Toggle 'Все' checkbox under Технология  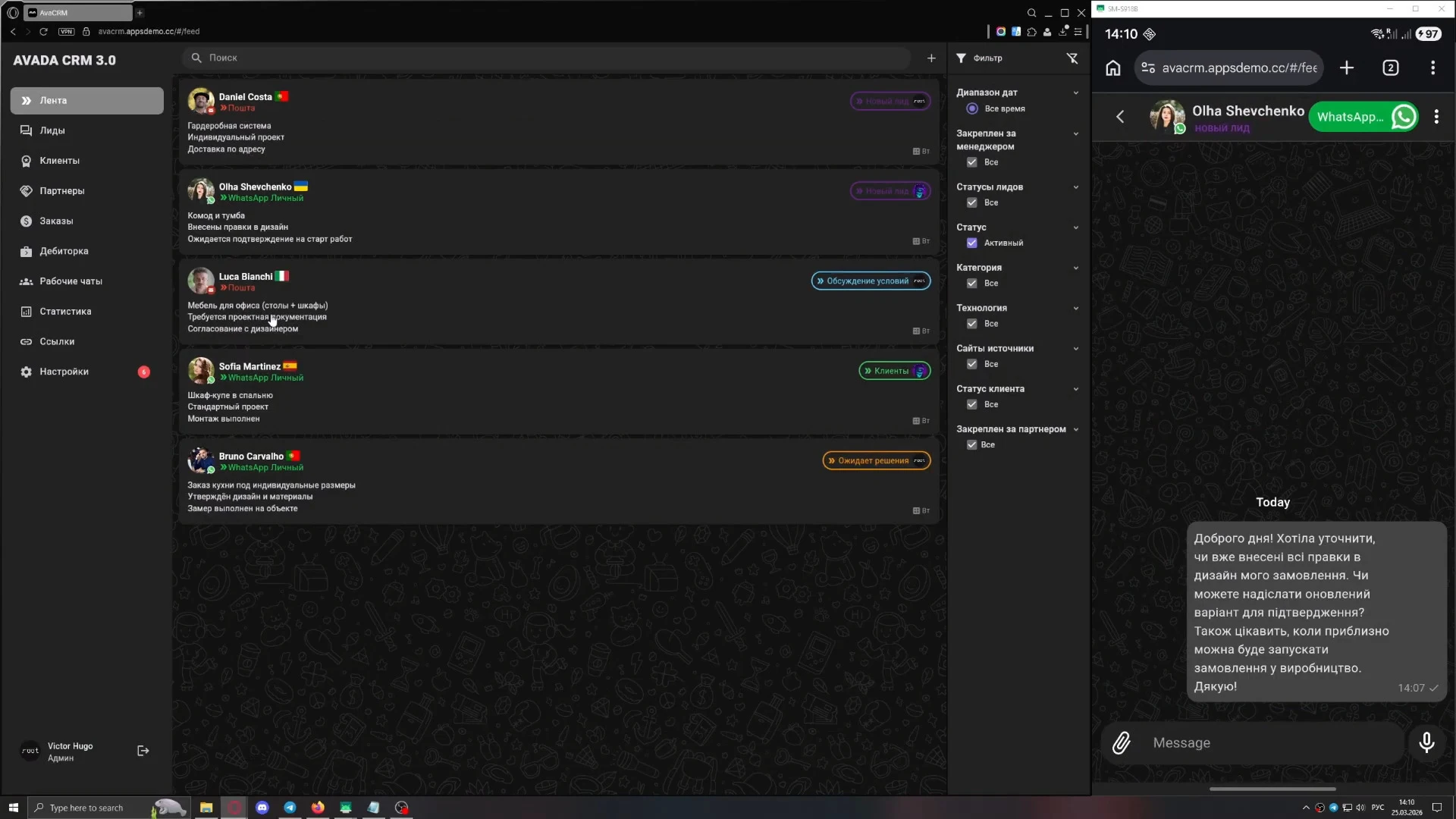(972, 324)
